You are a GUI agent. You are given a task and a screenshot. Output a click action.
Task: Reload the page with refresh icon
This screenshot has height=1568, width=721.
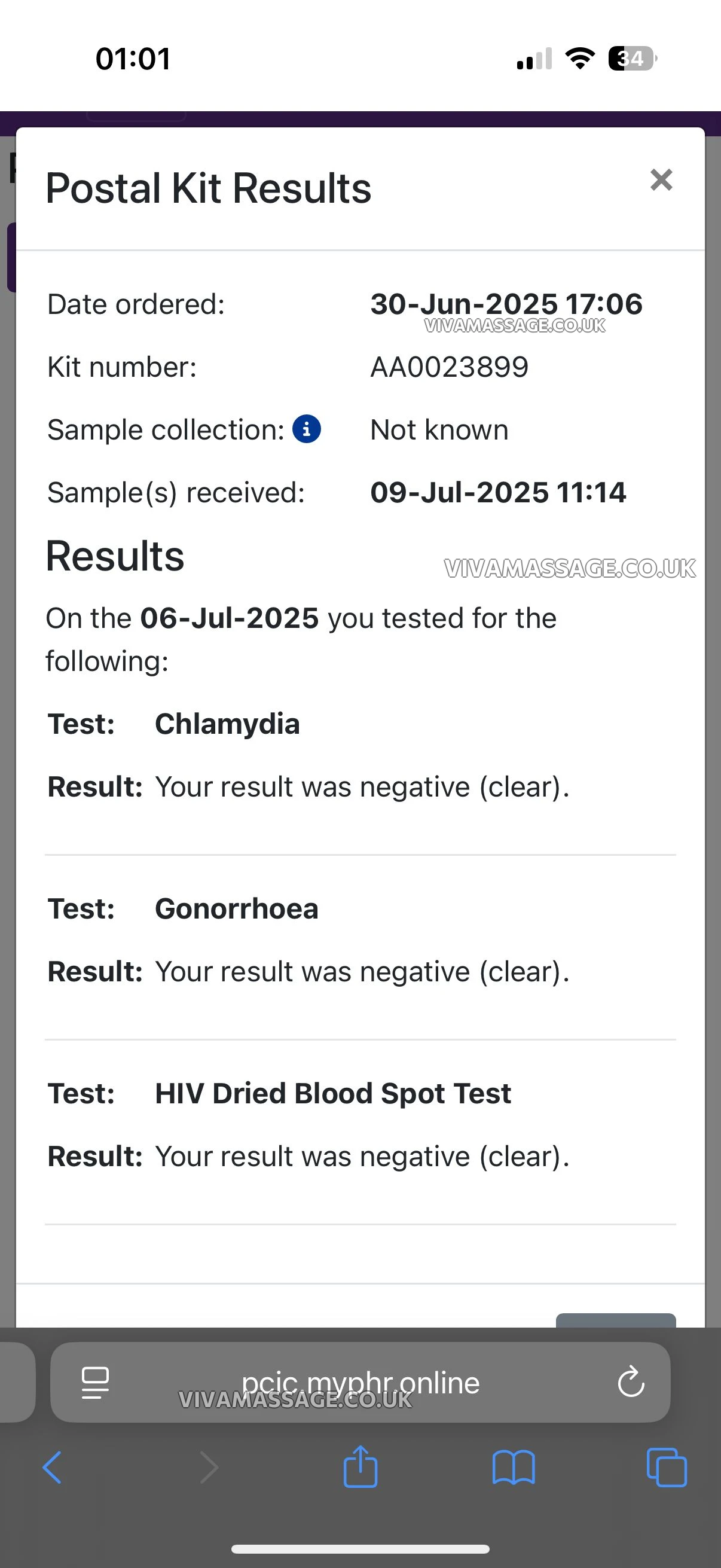(630, 1381)
